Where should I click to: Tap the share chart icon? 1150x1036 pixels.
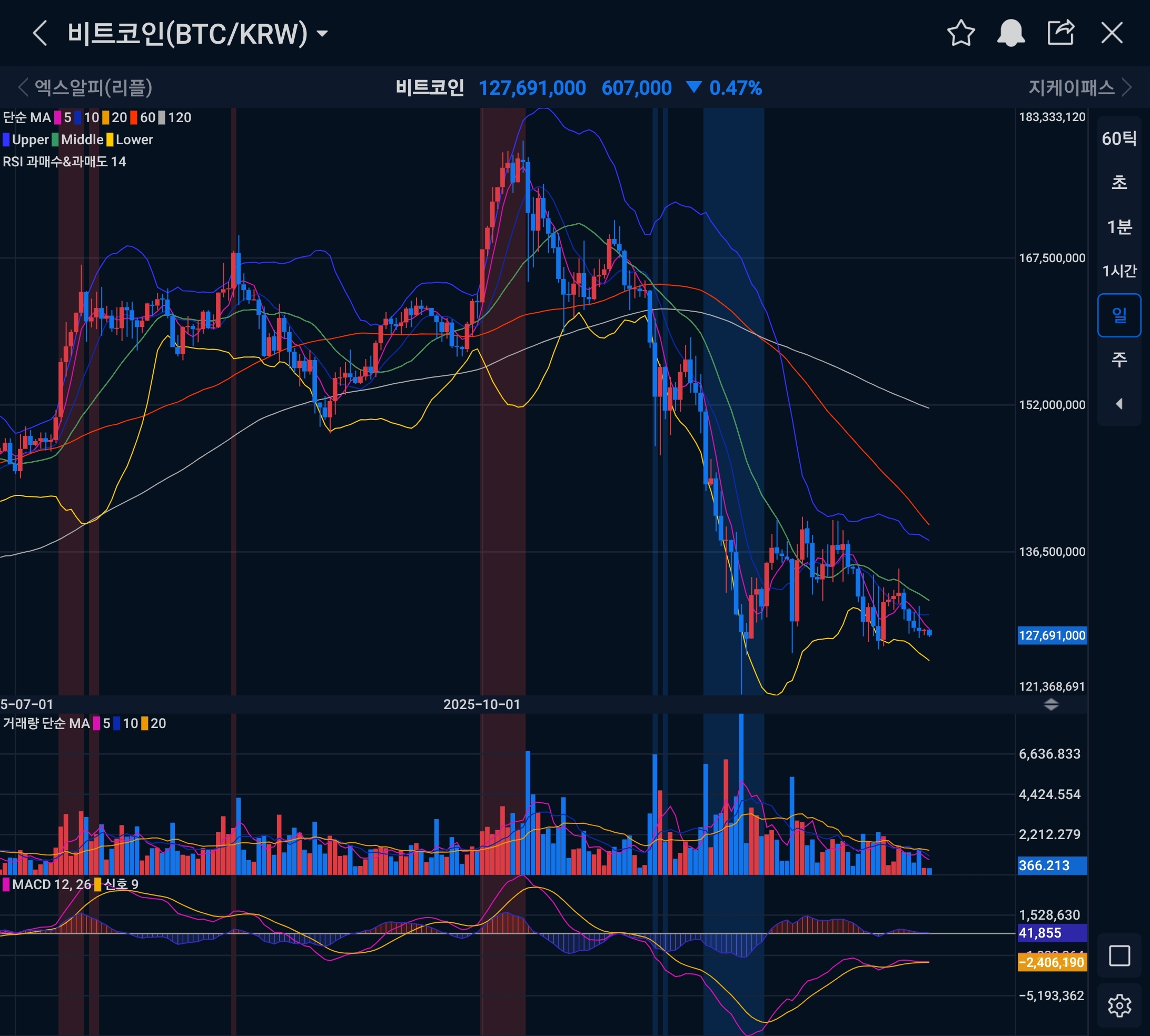tap(1061, 33)
